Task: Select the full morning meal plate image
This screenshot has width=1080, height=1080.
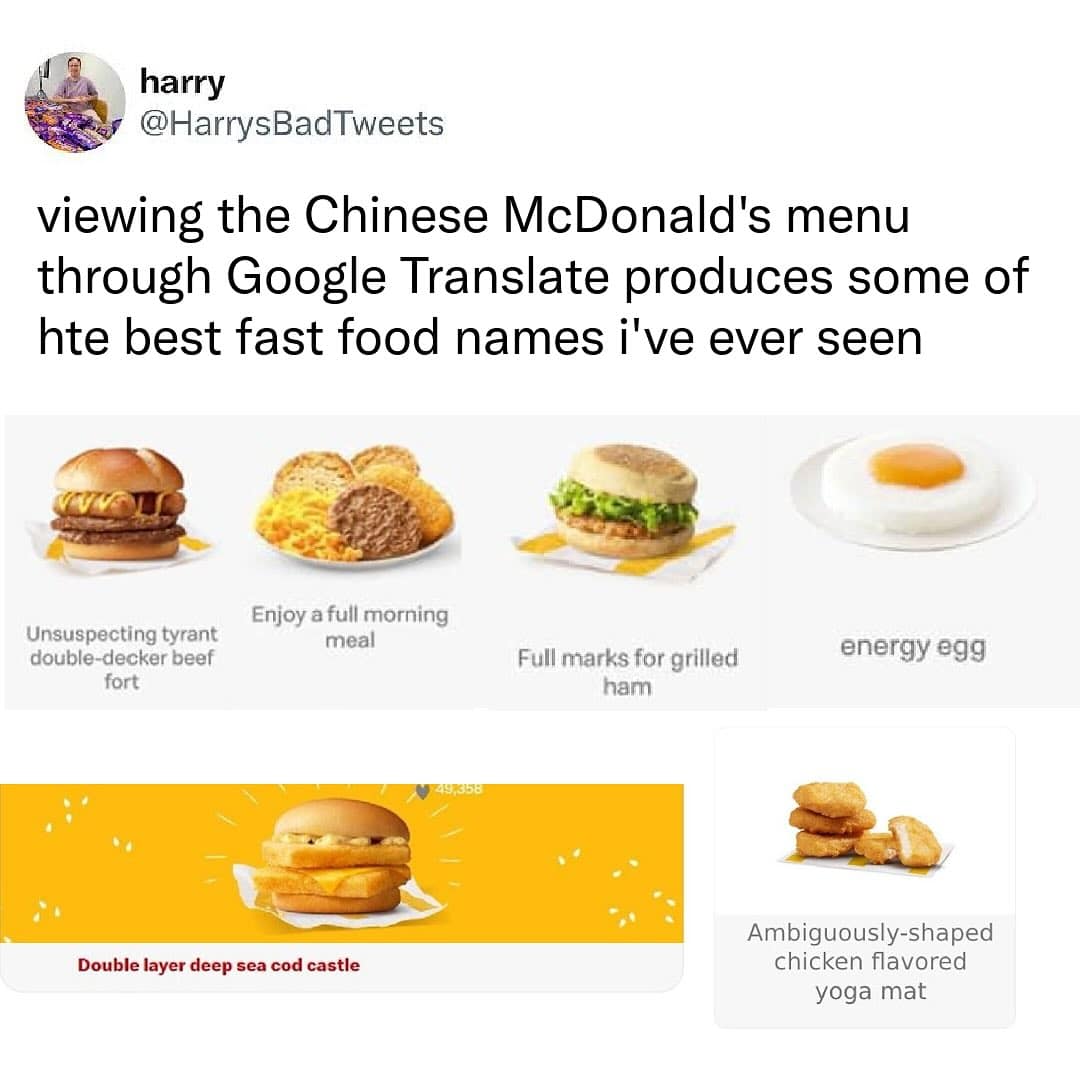Action: click(x=355, y=505)
